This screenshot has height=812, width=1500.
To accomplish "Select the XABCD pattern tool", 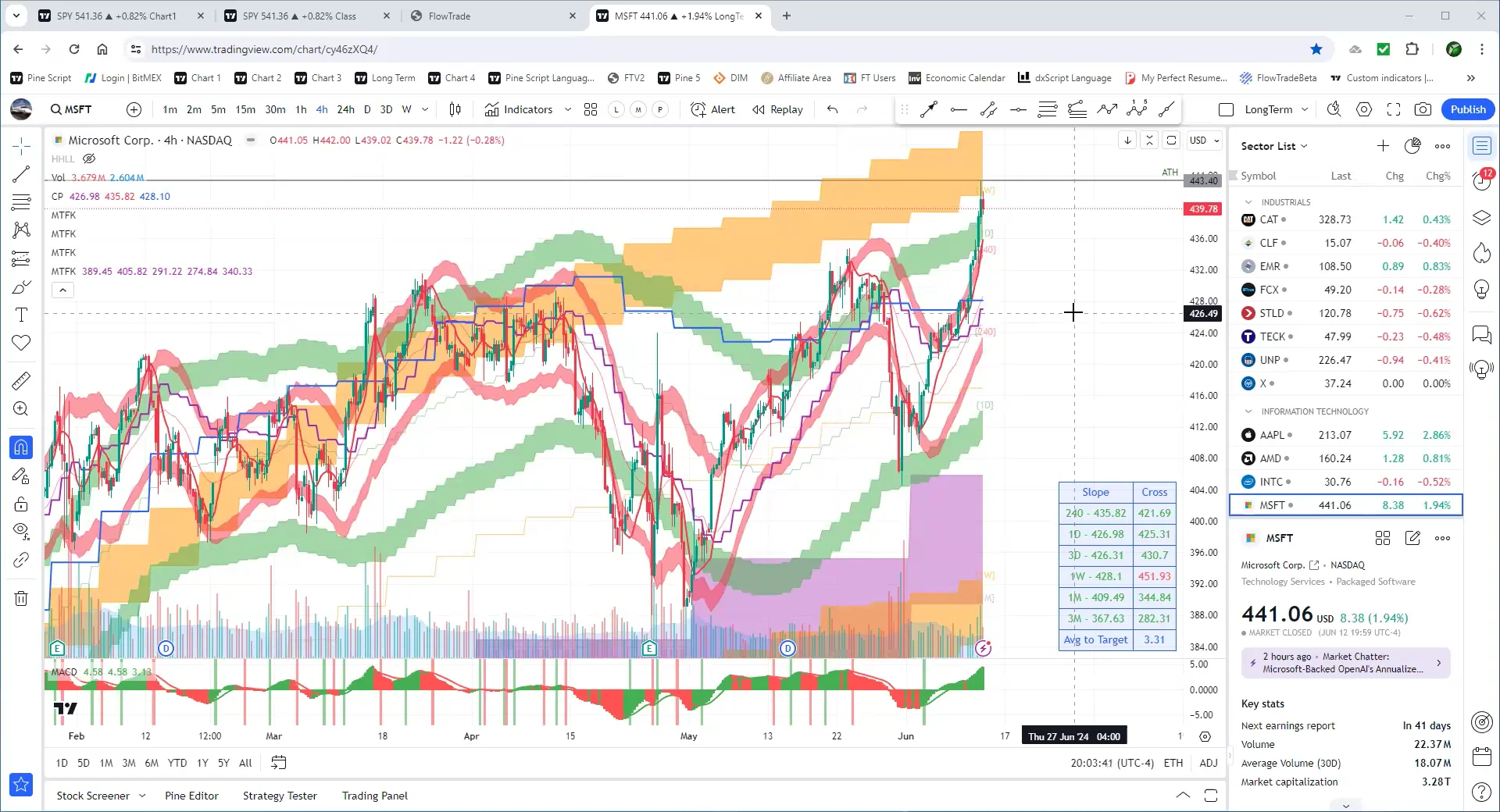I will pos(21,230).
